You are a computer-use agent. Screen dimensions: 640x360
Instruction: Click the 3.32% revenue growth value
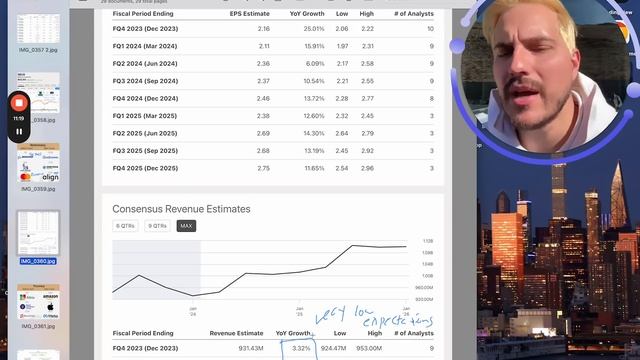[x=301, y=349]
